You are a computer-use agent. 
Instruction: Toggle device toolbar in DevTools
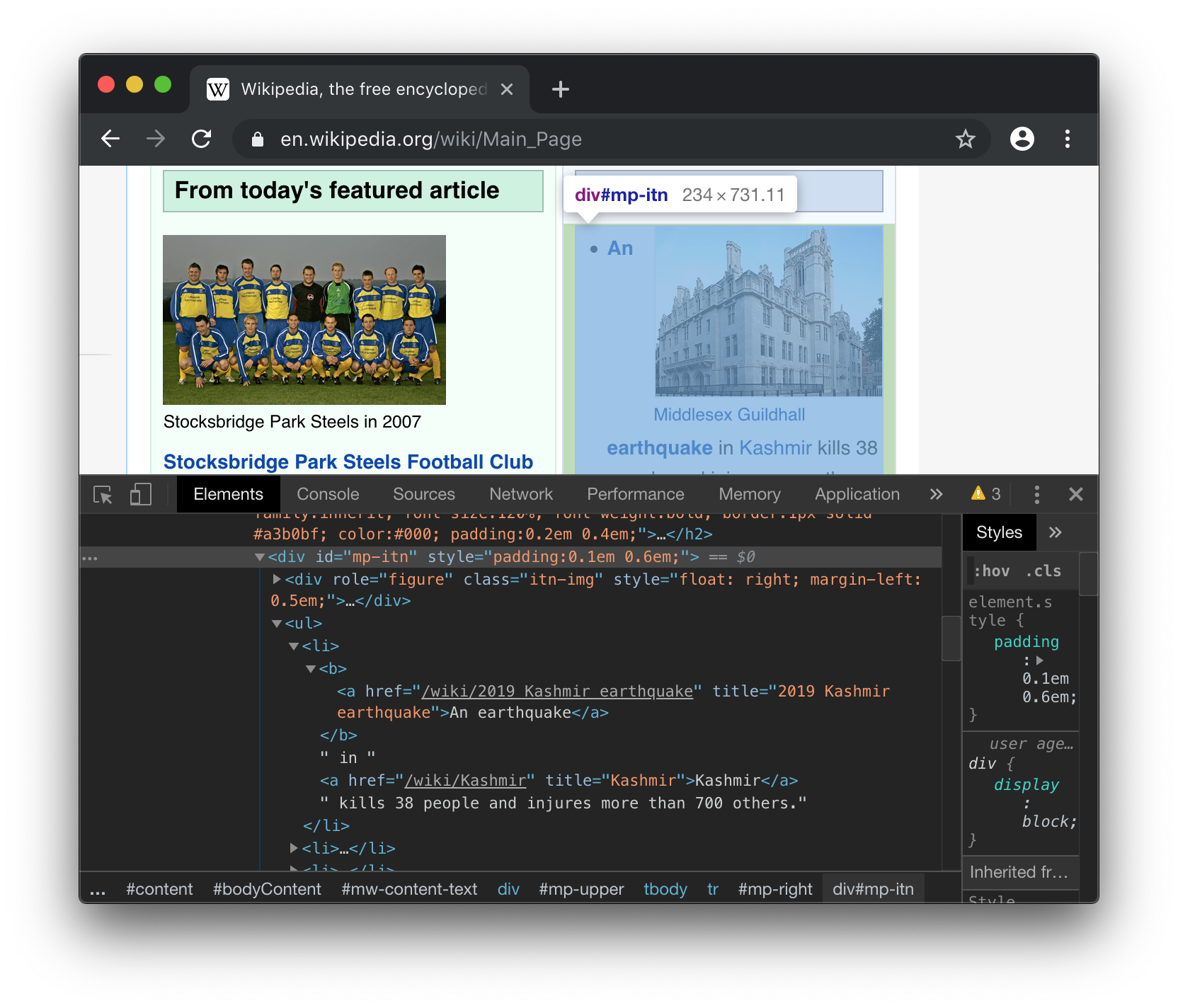pyautogui.click(x=141, y=494)
